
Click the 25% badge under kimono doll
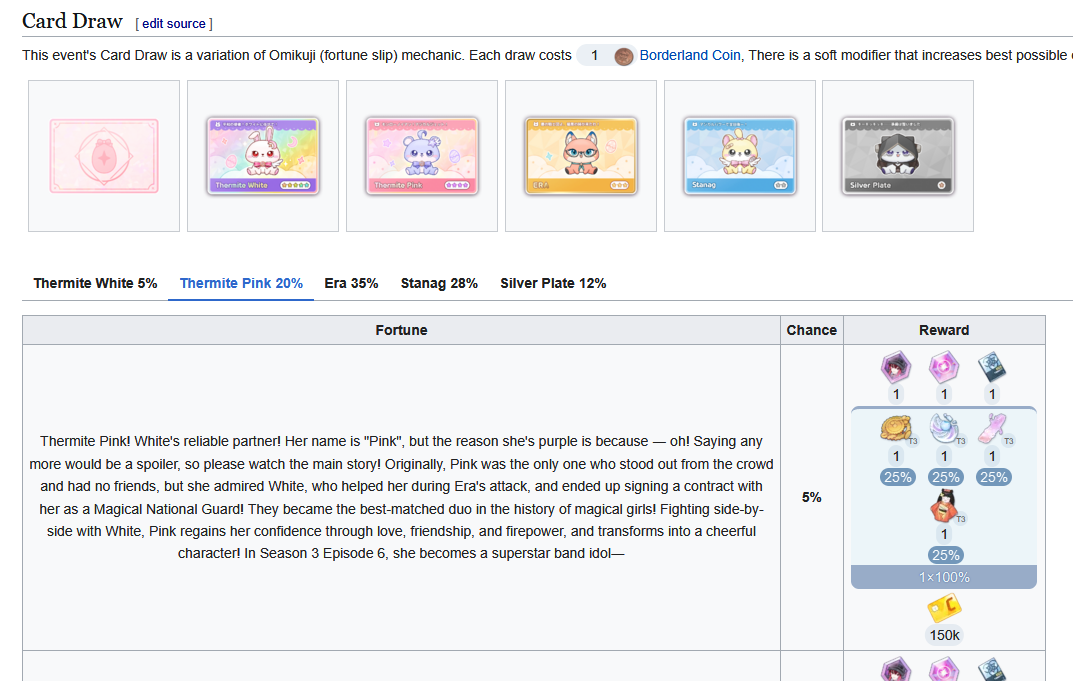point(945,555)
